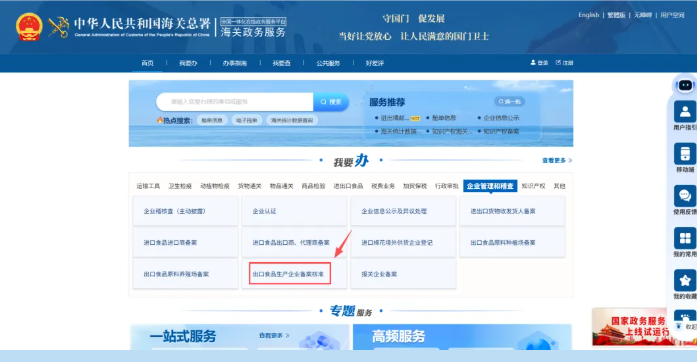This screenshot has height=362, width=697.
Task: Click the 注册 register icon
Action: pos(558,63)
